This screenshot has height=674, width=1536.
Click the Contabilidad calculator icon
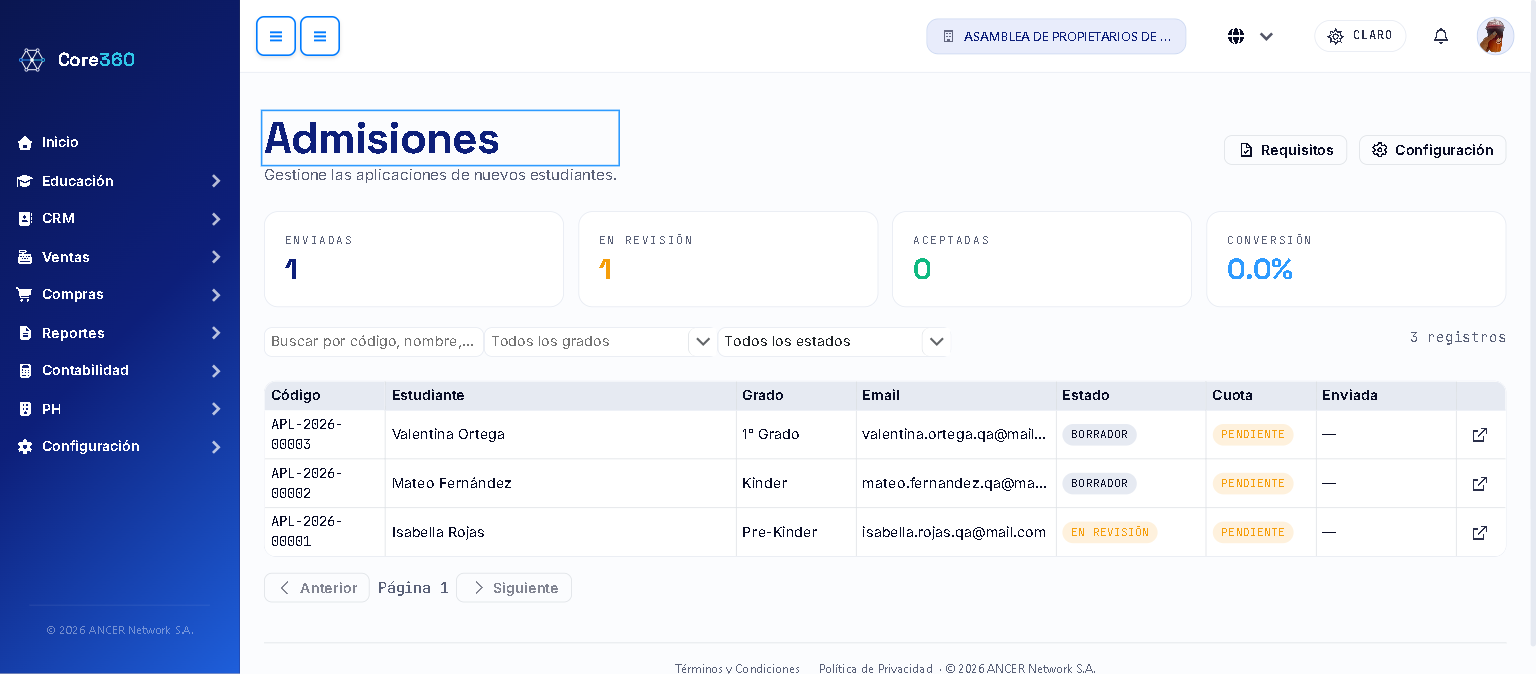pos(25,370)
